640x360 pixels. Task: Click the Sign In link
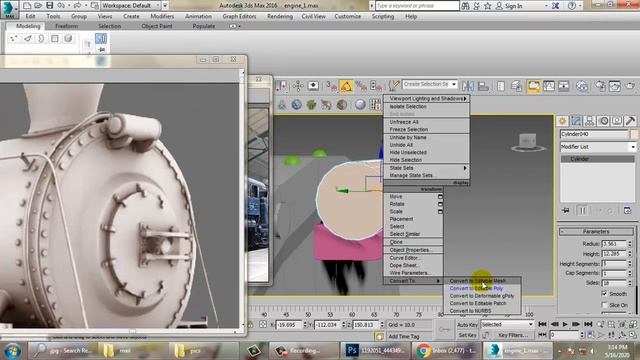coord(513,6)
